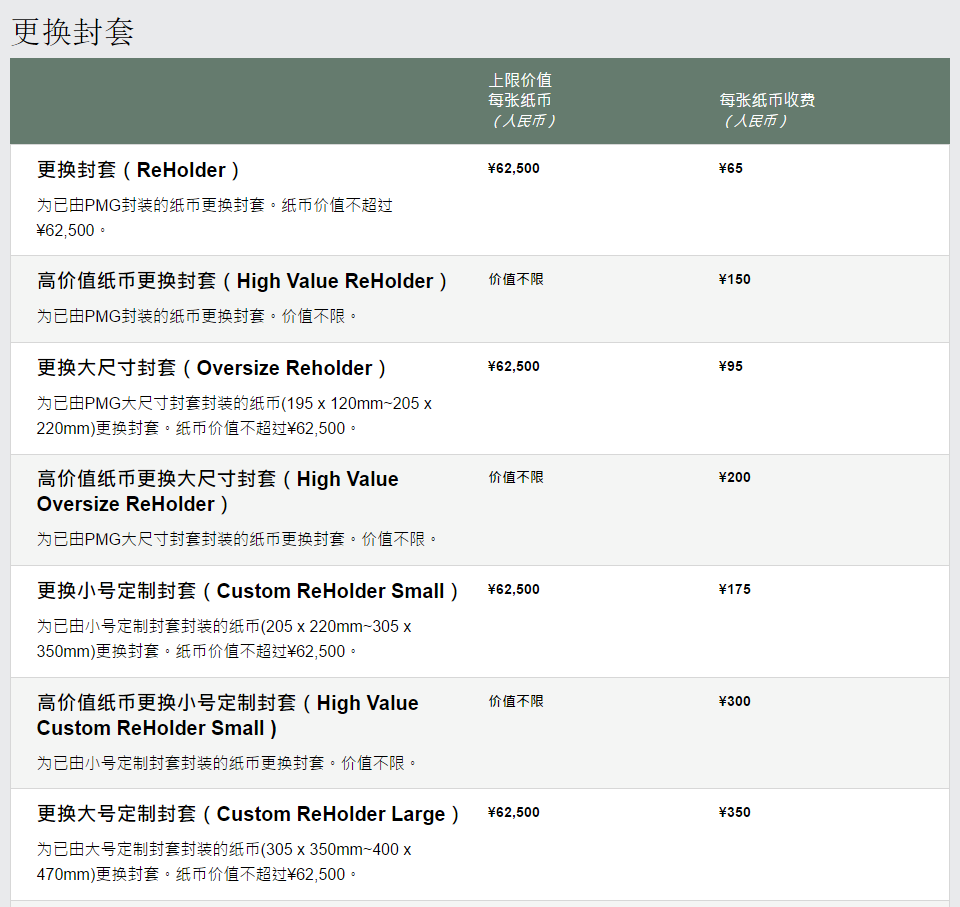This screenshot has height=907, width=960.
Task: Select the Custom ReHolder Large heading
Action: [x=247, y=814]
